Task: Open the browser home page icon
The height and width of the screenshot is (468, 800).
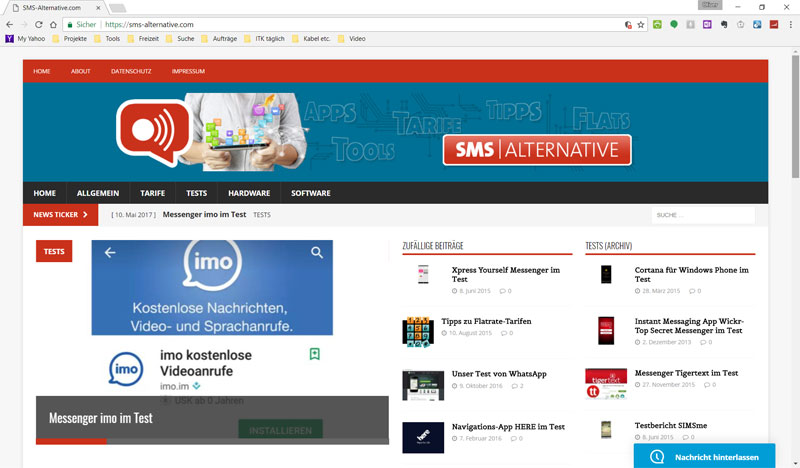Action: (x=53, y=24)
